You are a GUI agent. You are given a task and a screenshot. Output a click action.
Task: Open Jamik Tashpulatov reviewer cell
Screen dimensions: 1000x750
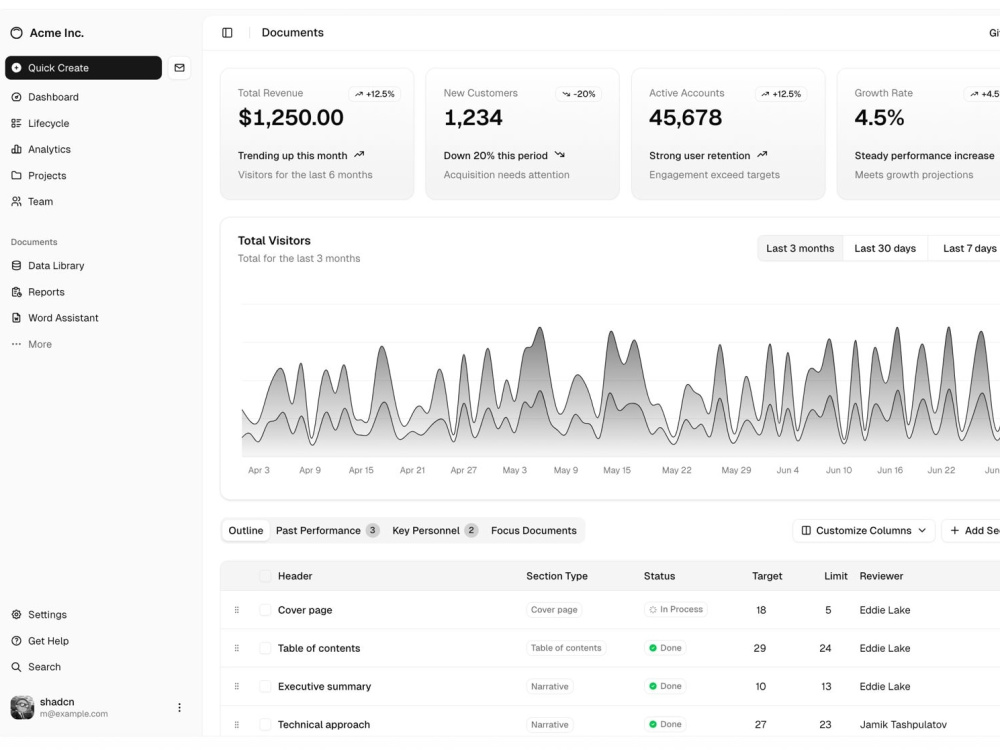(x=903, y=724)
